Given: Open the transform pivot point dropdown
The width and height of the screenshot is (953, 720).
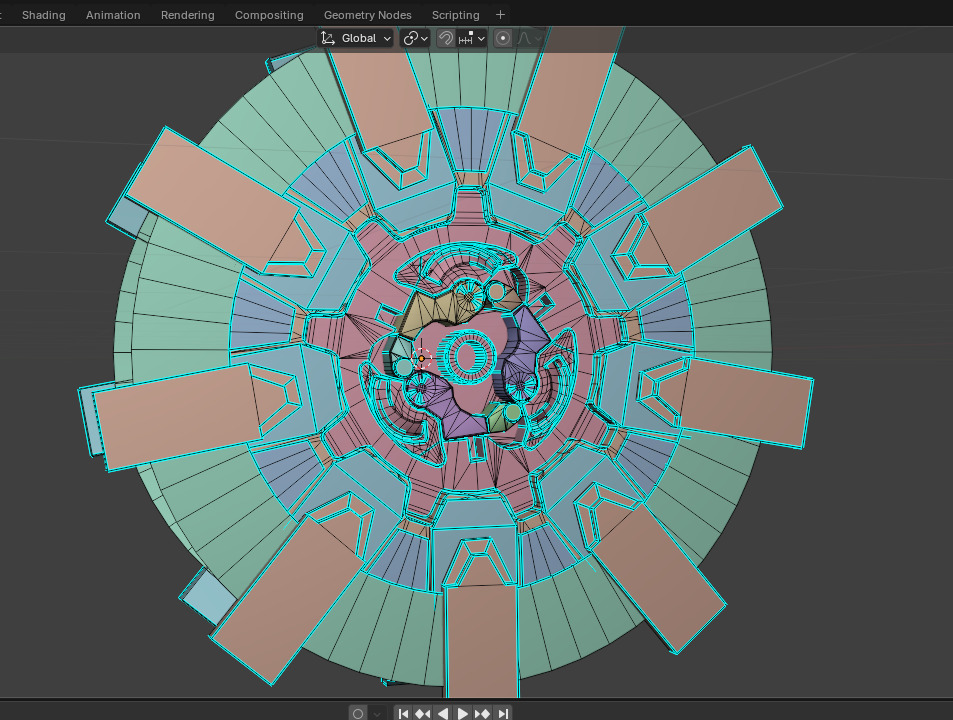Looking at the screenshot, I should click(416, 38).
